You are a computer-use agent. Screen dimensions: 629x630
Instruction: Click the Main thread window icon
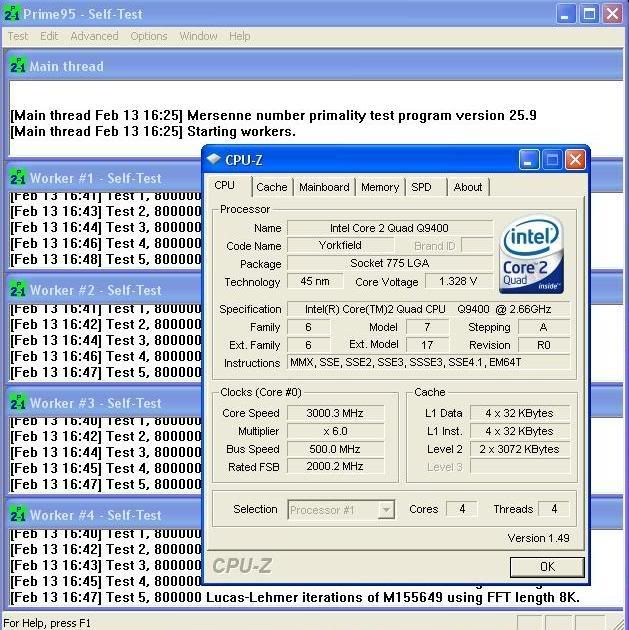pos(18,66)
